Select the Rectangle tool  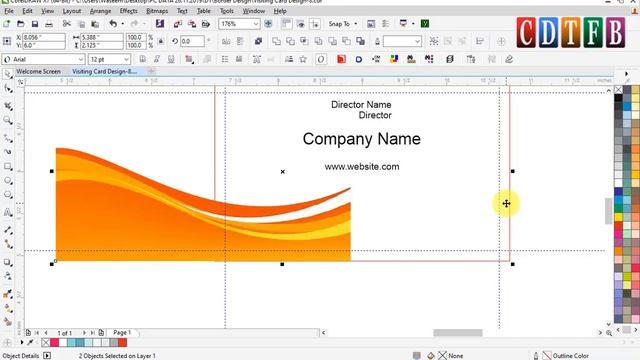click(8, 167)
